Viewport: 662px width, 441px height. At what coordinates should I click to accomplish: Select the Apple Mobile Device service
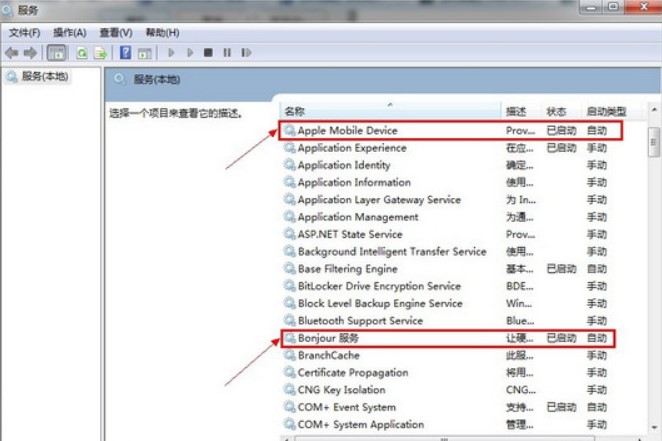[450, 130]
